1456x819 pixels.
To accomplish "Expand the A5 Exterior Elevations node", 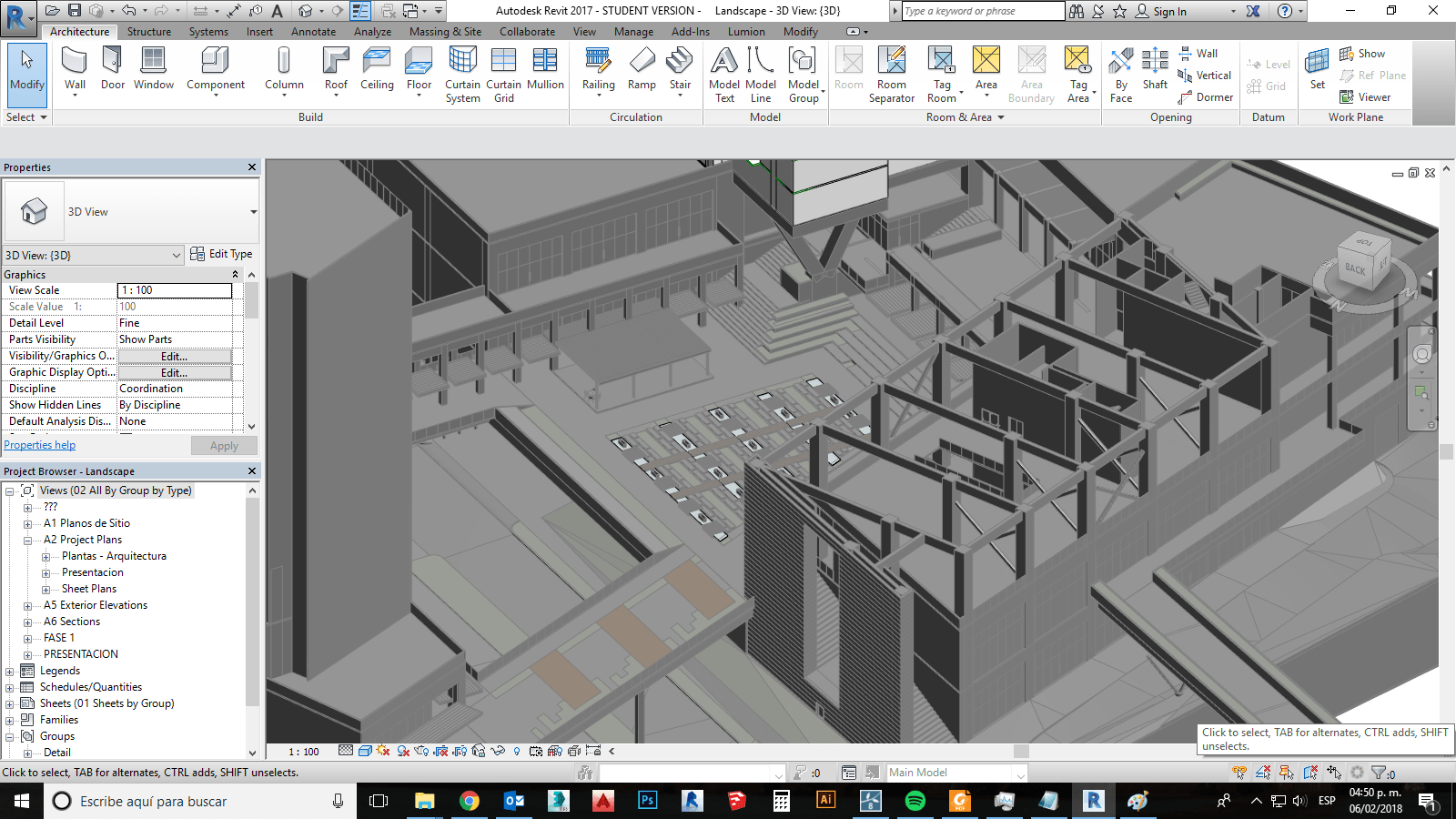I will pyautogui.click(x=27, y=605).
